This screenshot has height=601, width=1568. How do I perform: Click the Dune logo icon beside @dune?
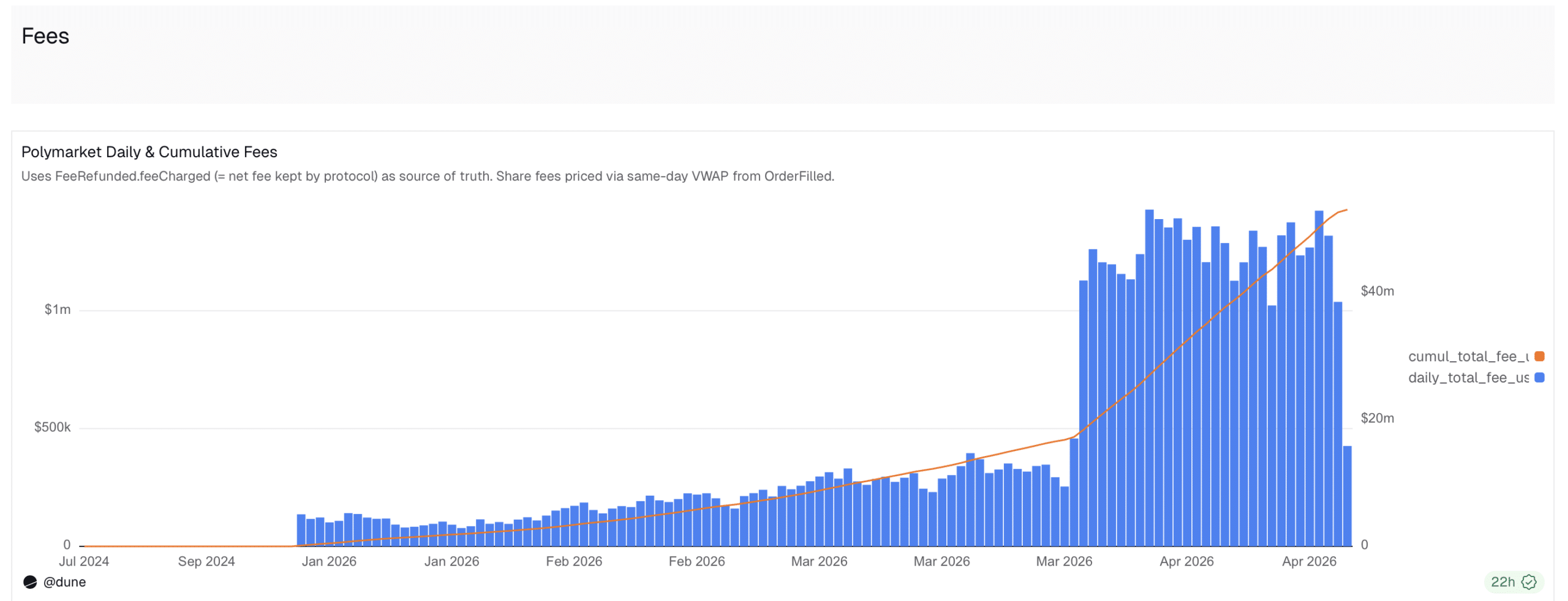point(30,582)
